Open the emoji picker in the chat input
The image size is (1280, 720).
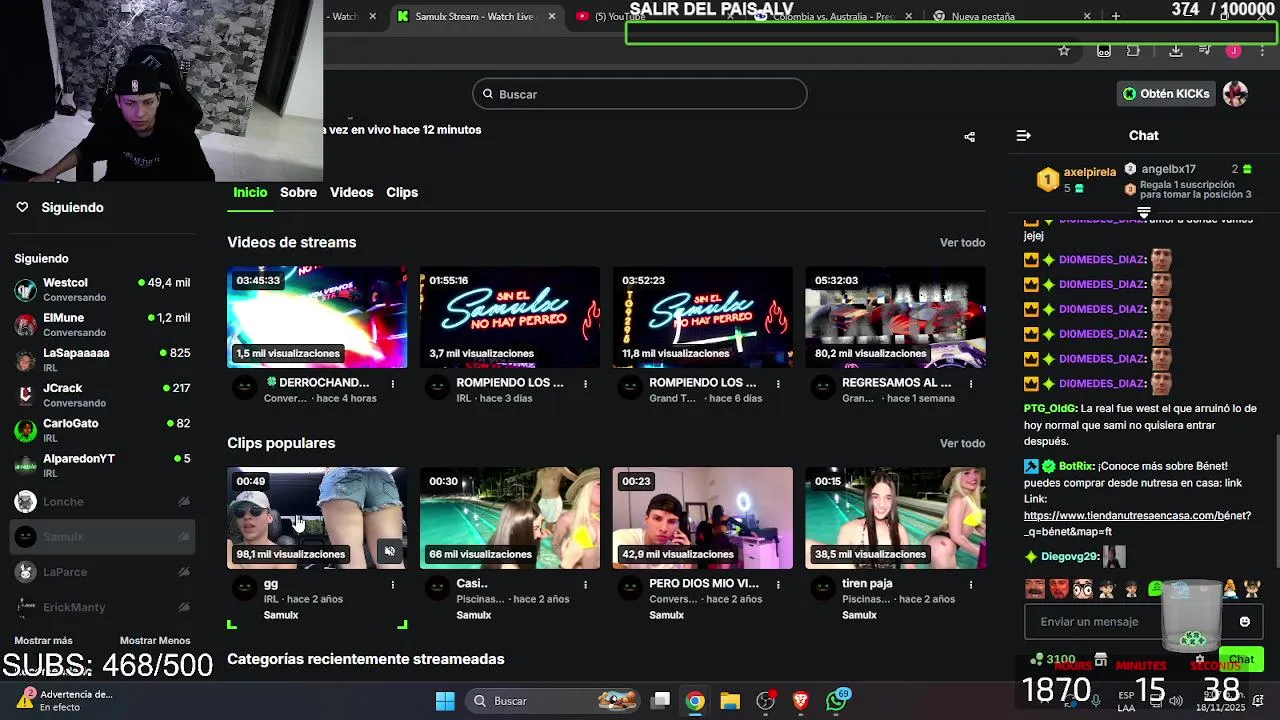1244,622
